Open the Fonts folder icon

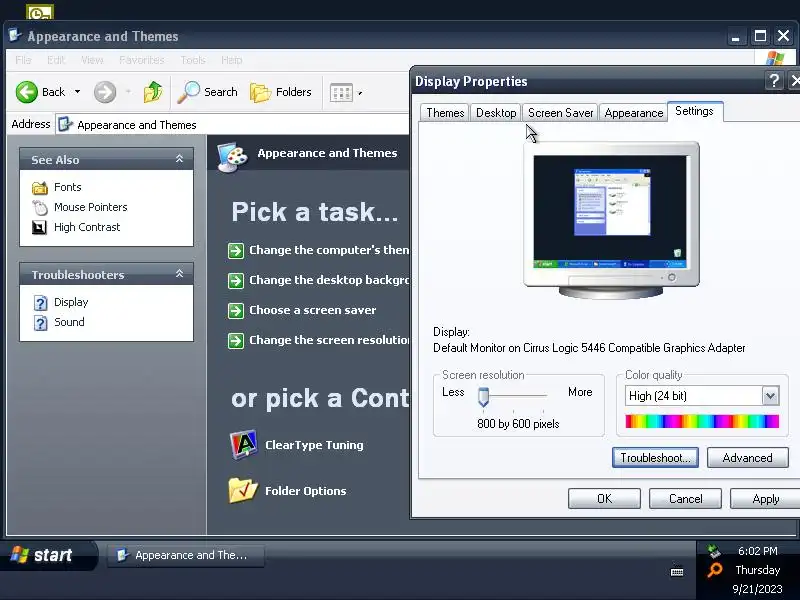40,188
